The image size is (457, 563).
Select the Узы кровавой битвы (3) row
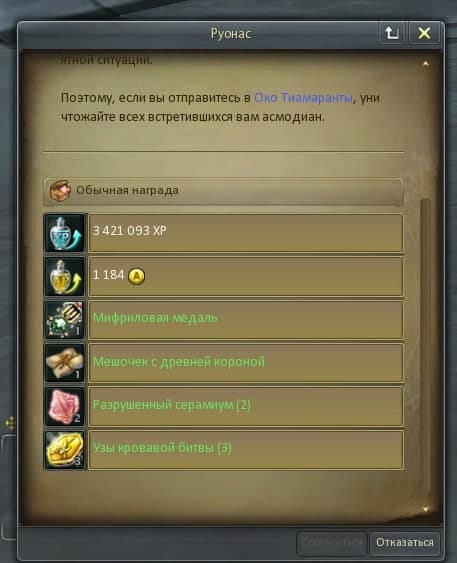coord(246,450)
